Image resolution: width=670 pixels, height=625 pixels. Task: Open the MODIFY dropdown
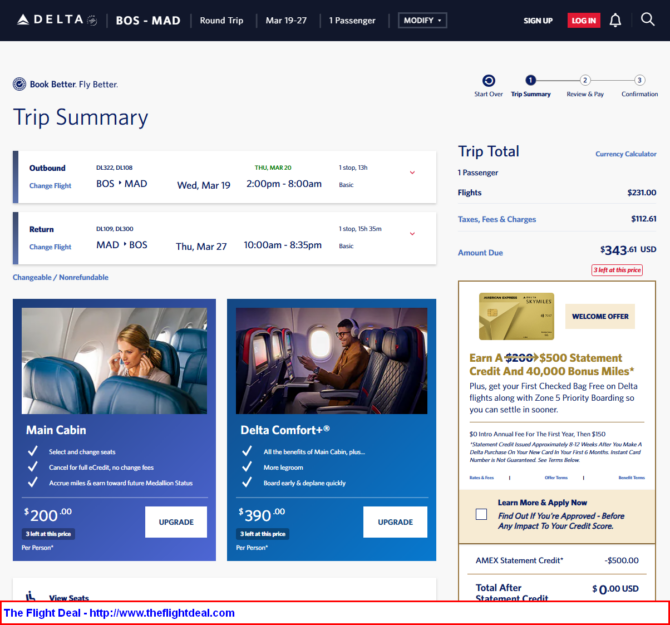(422, 20)
